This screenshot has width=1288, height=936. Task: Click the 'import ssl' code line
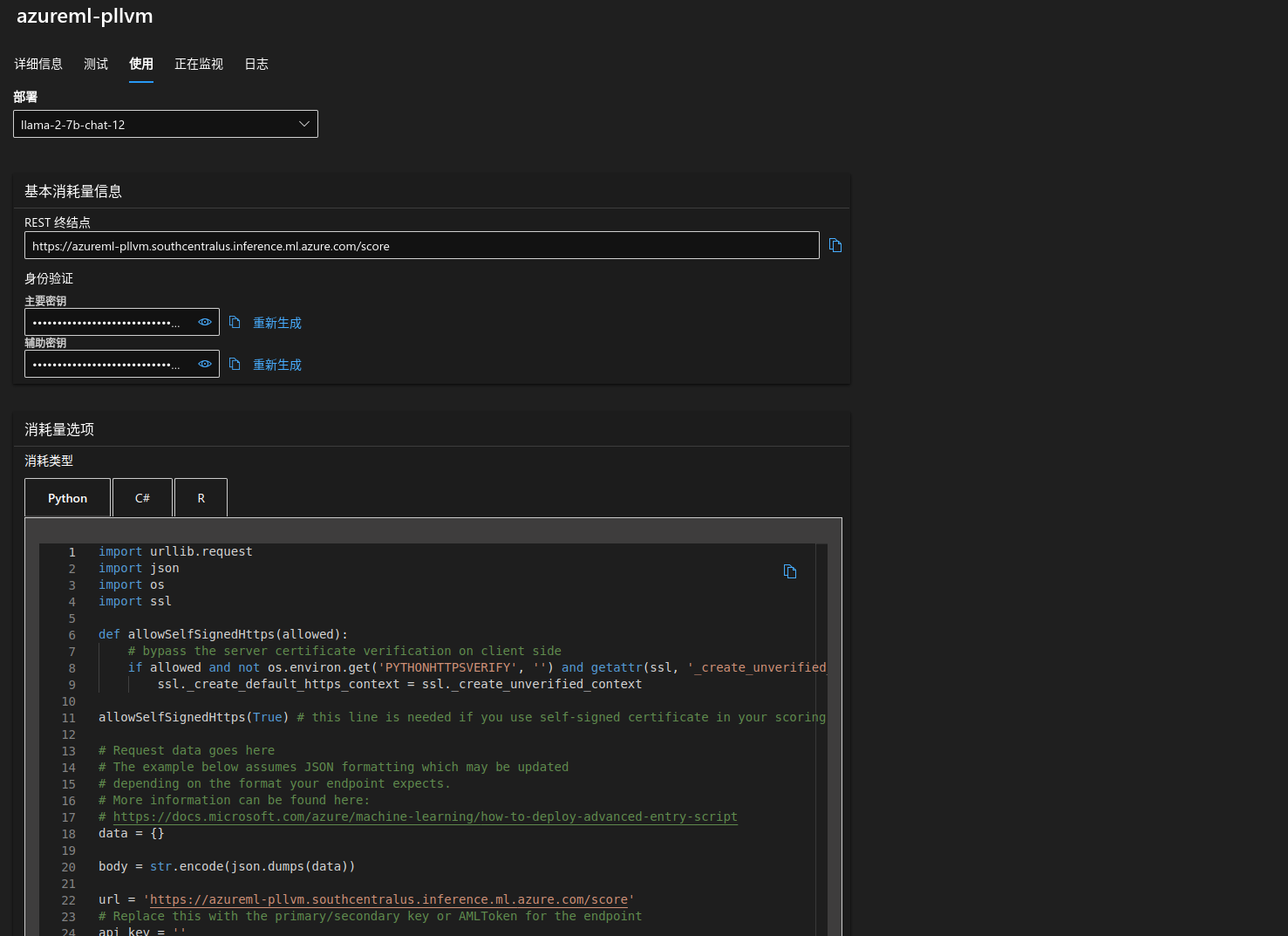[x=135, y=601]
